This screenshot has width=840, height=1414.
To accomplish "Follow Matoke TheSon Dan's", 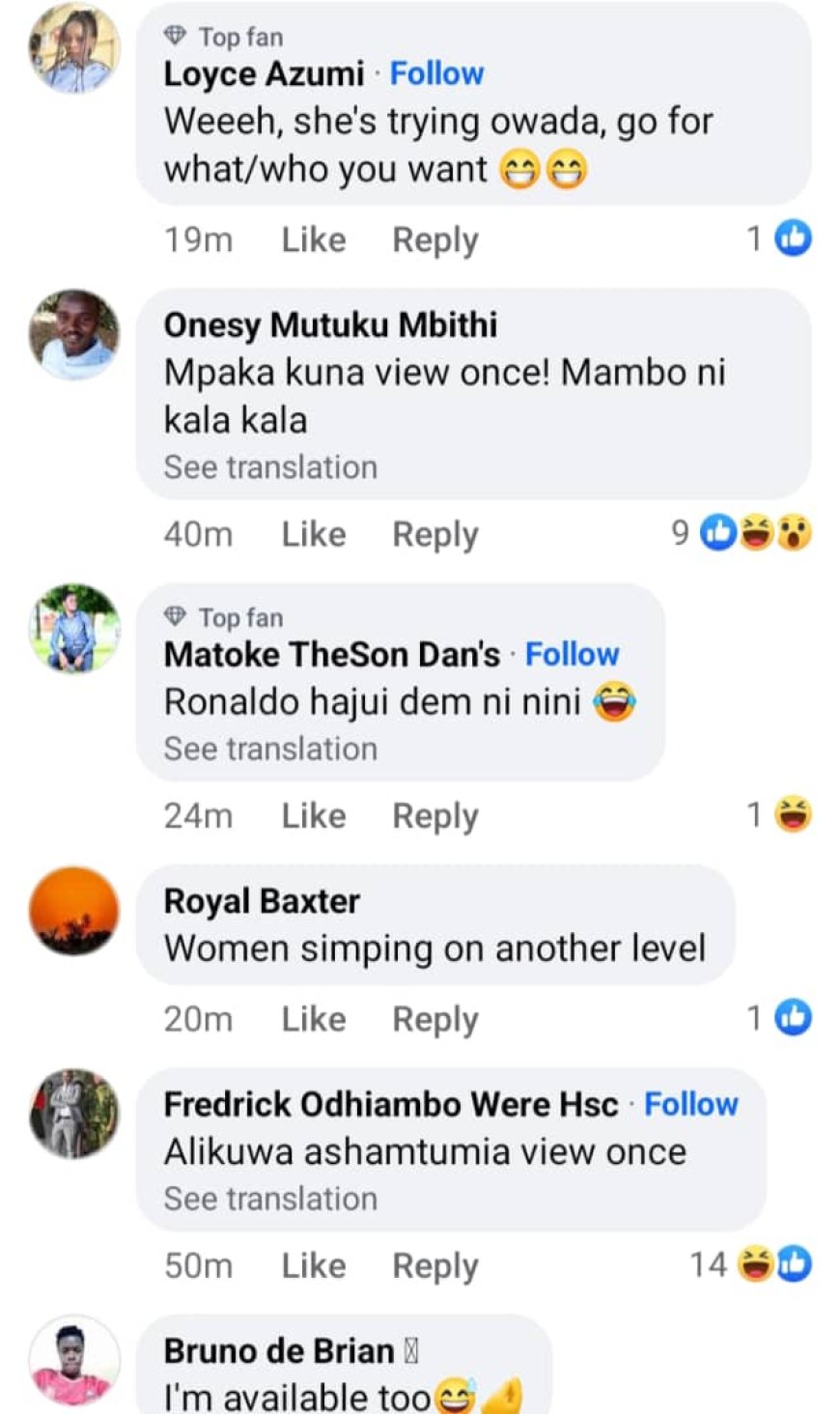I will coord(572,655).
